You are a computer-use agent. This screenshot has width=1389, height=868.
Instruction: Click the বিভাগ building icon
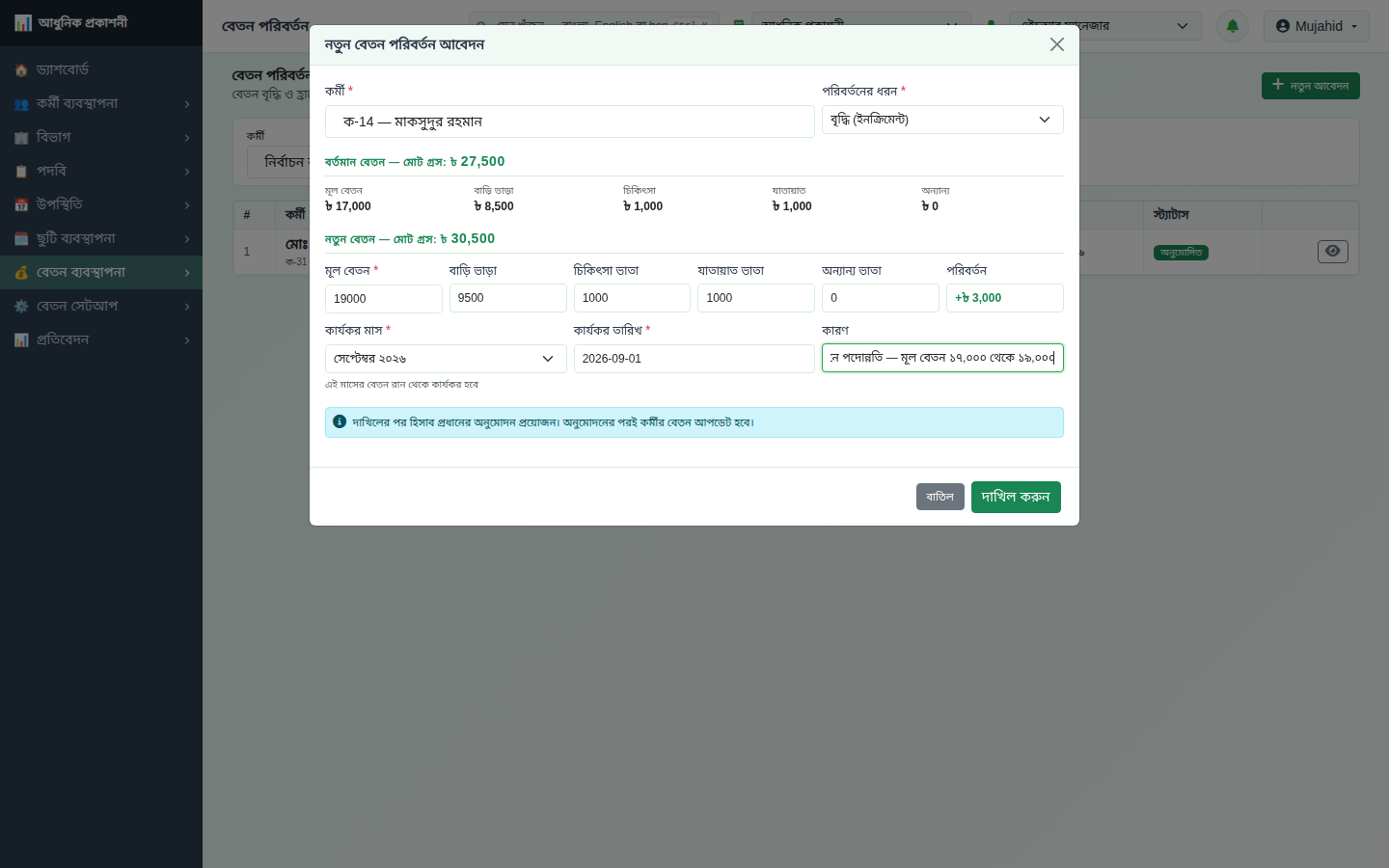tap(21, 138)
